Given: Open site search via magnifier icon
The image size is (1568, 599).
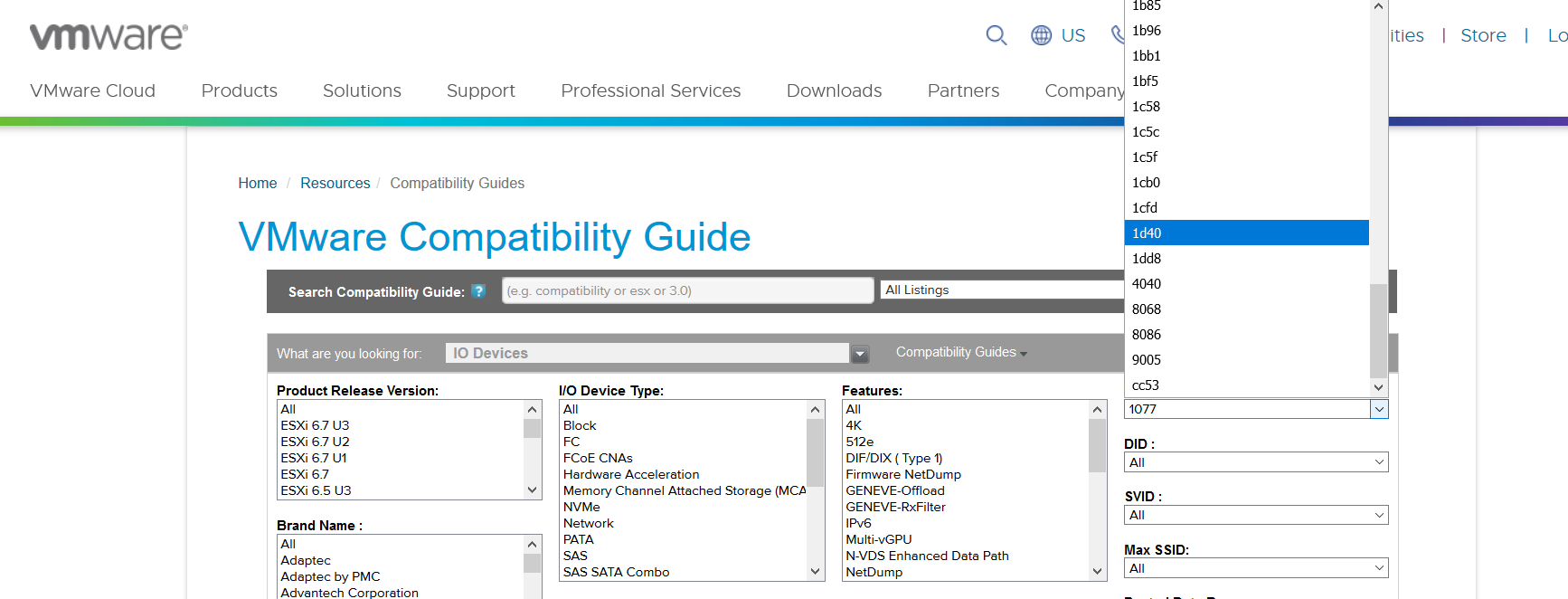Looking at the screenshot, I should [997, 35].
